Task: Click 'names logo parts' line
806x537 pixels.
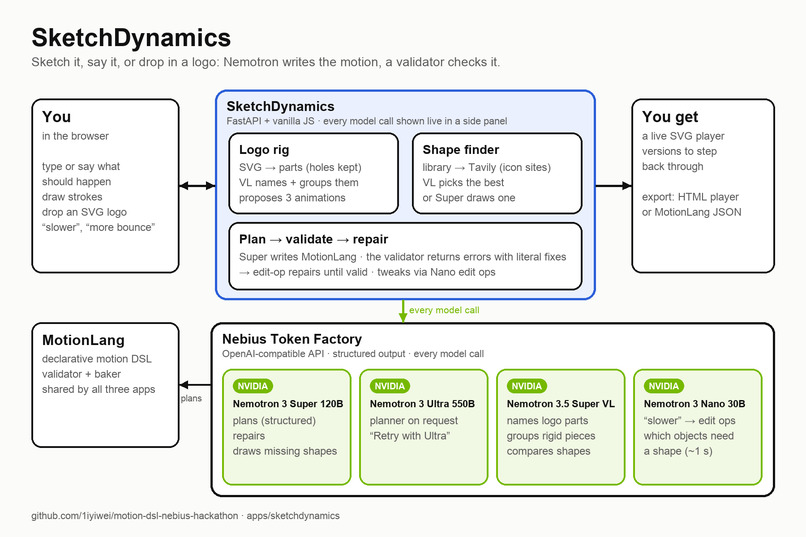Action: pyautogui.click(x=547, y=420)
